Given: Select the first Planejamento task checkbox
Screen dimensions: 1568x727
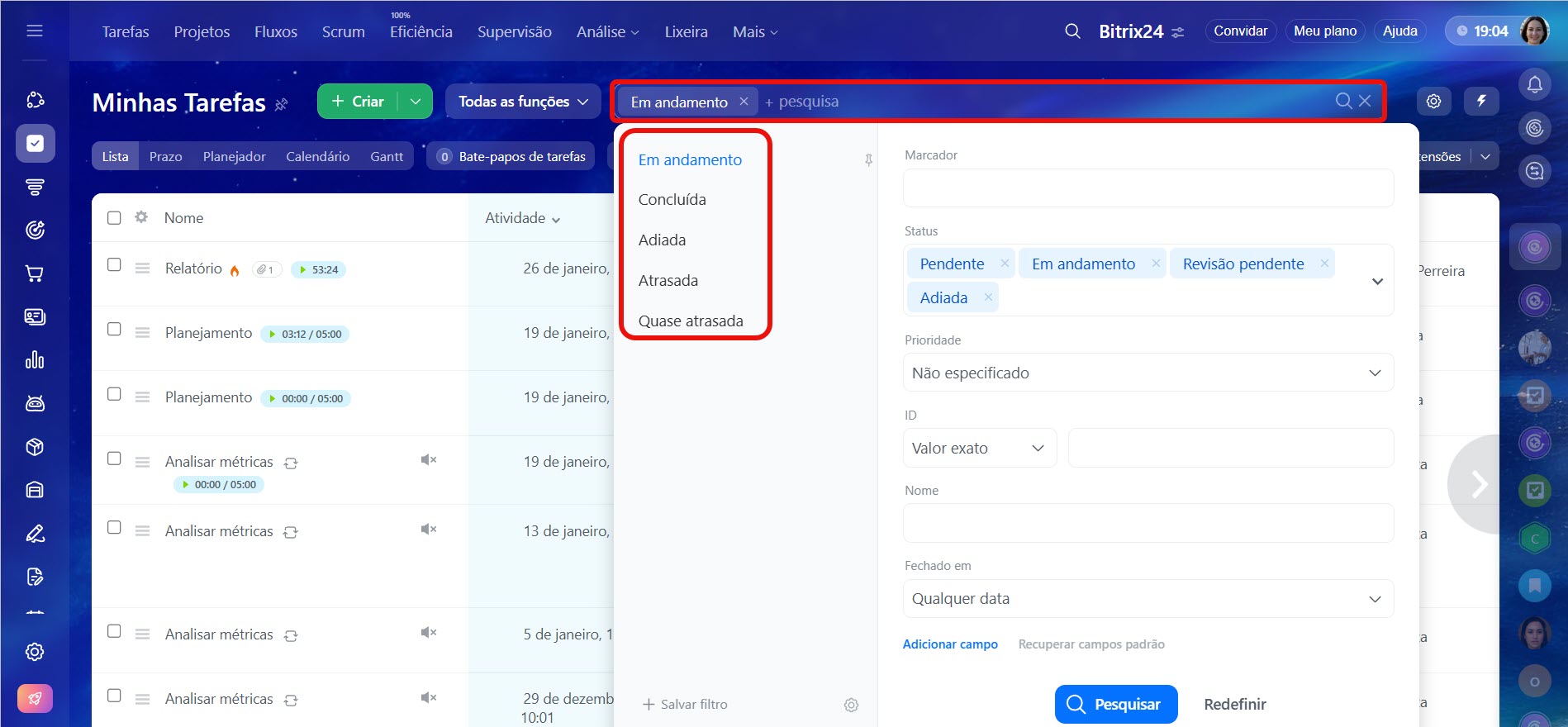Looking at the screenshot, I should 114,330.
